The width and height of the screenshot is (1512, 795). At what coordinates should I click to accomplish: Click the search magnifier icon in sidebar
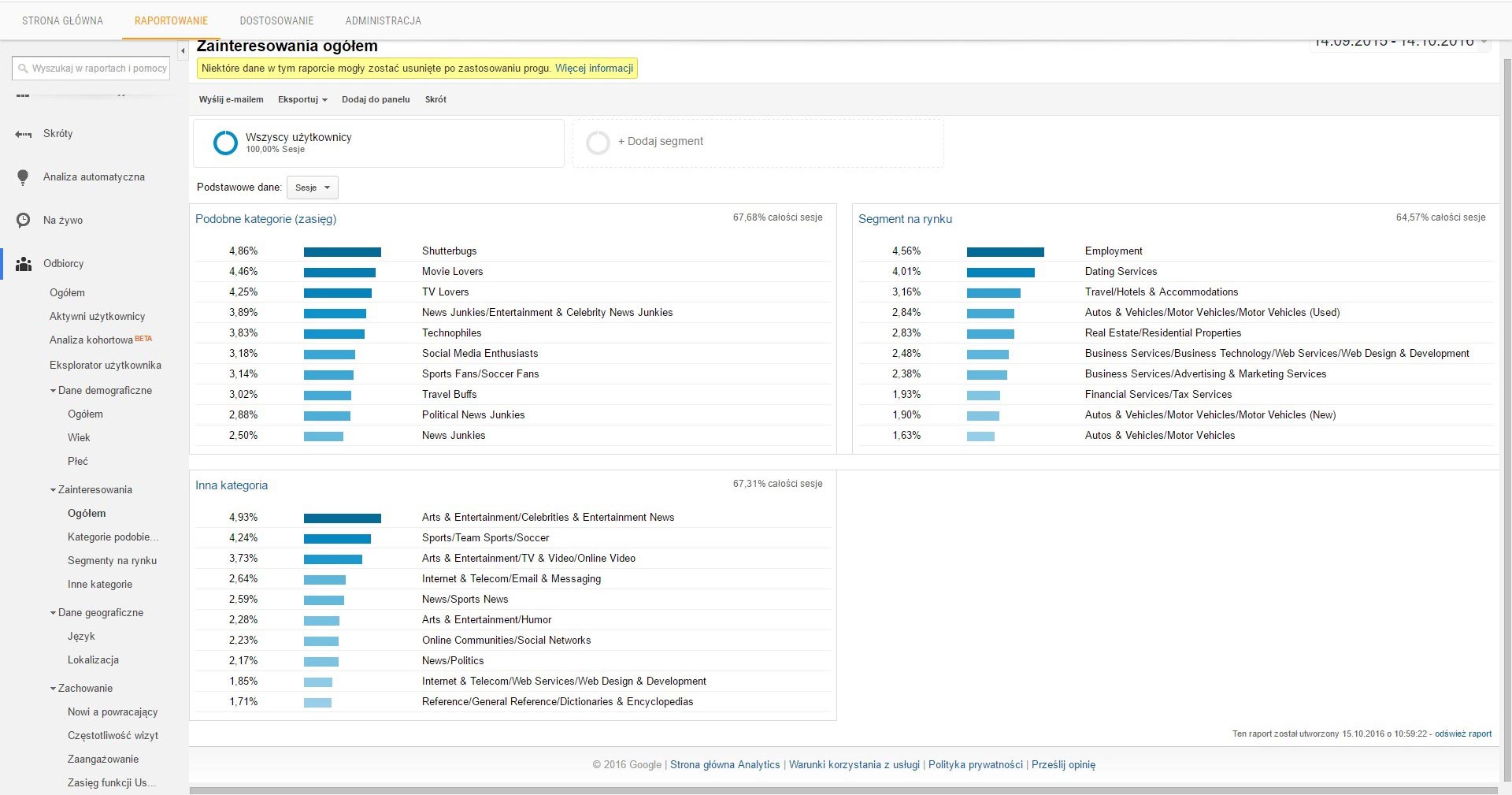(x=23, y=69)
